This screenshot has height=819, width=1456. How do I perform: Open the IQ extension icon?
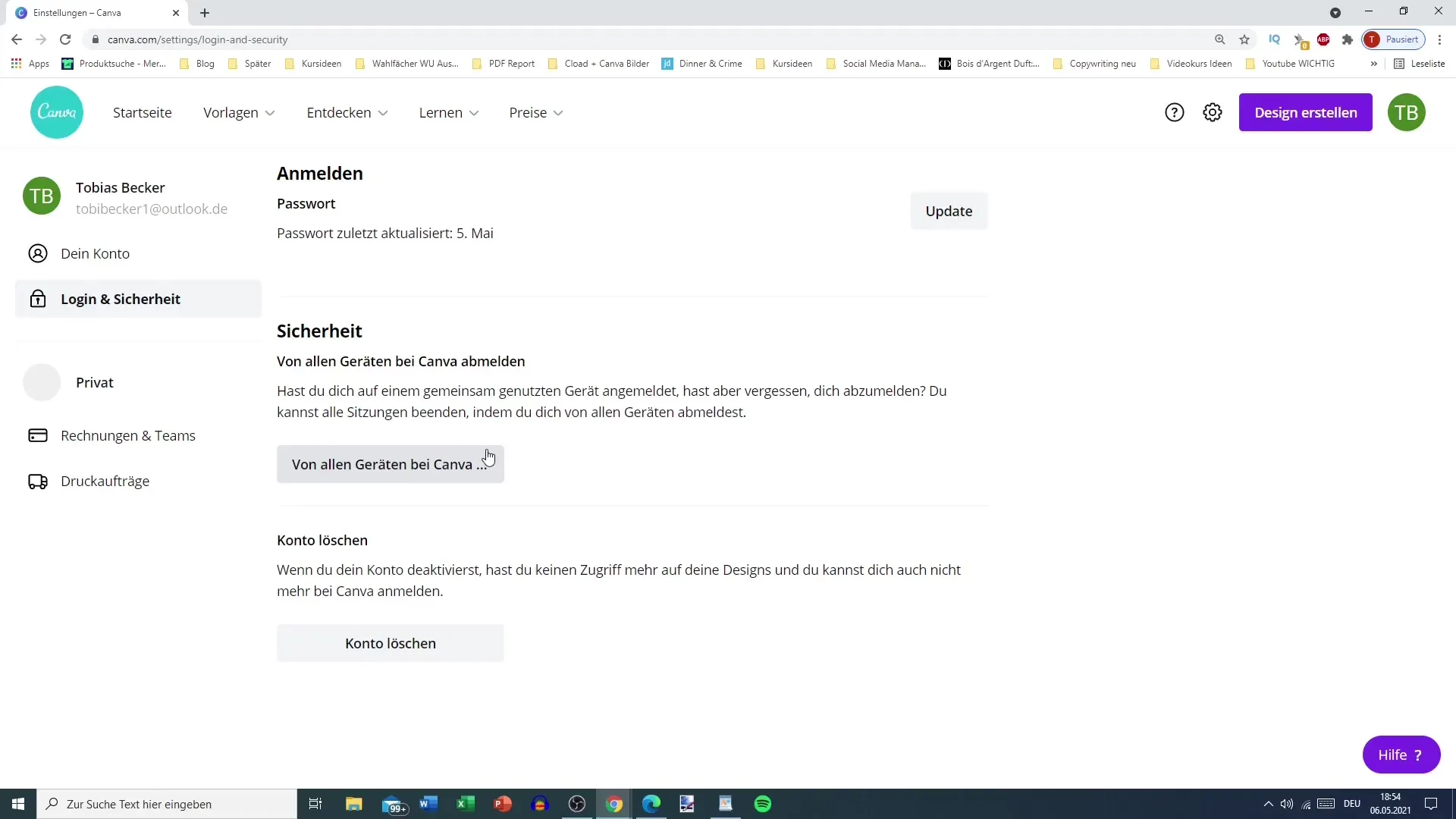tap(1275, 39)
